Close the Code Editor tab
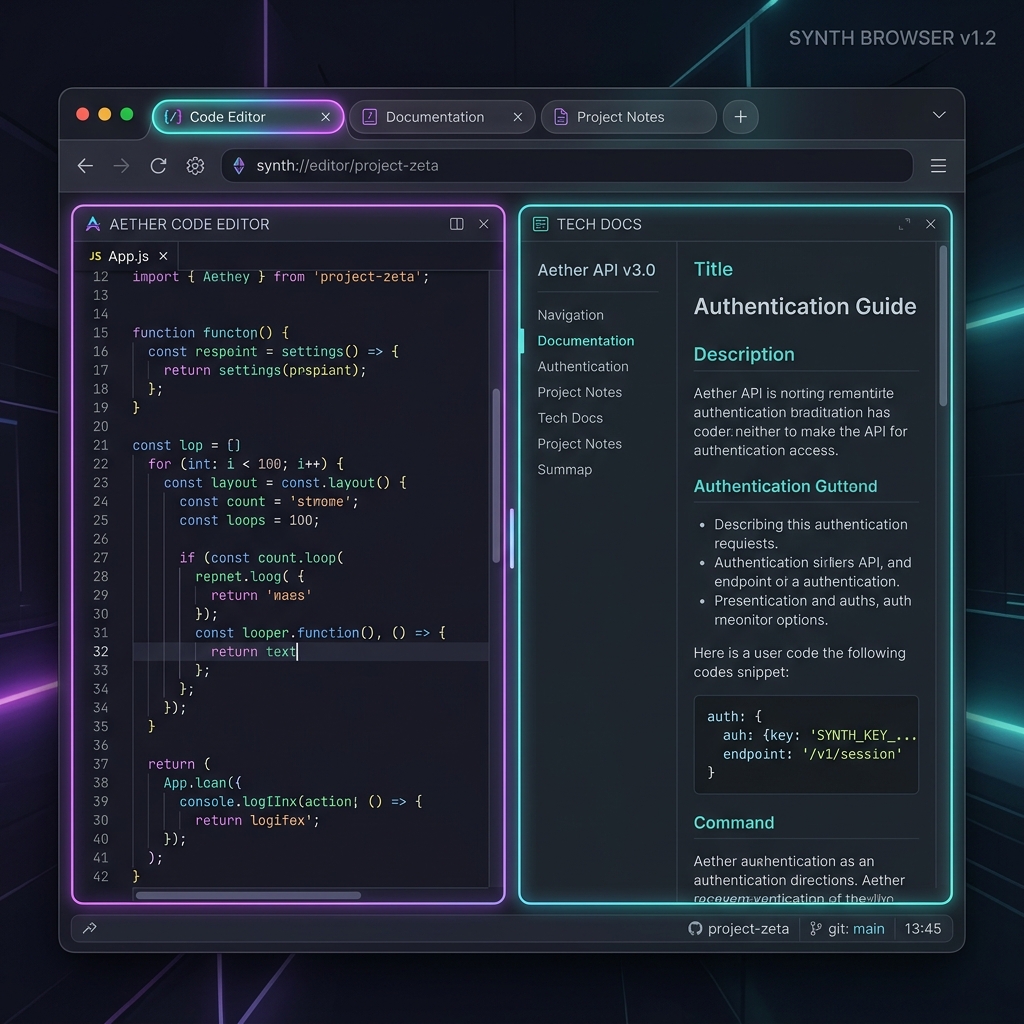1024x1024 pixels. click(x=325, y=117)
